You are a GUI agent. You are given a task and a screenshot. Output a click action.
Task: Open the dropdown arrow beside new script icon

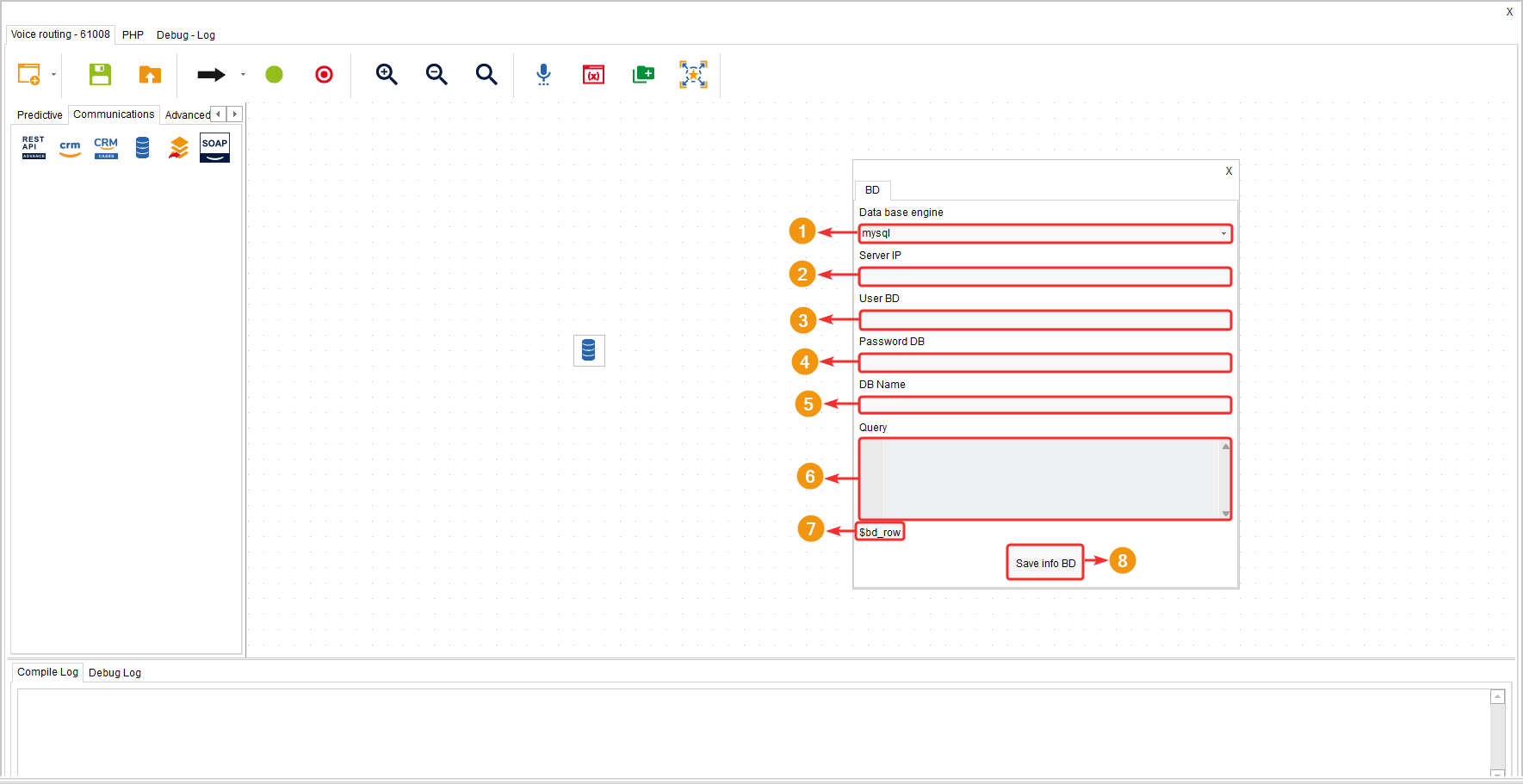53,74
